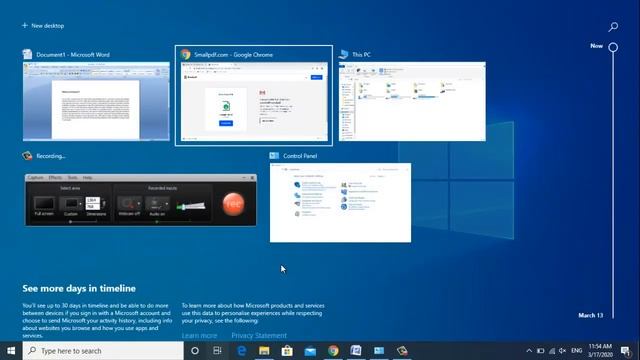Viewport: 640px width, 360px height.
Task: Open the timeline search magnifier icon
Action: click(613, 27)
